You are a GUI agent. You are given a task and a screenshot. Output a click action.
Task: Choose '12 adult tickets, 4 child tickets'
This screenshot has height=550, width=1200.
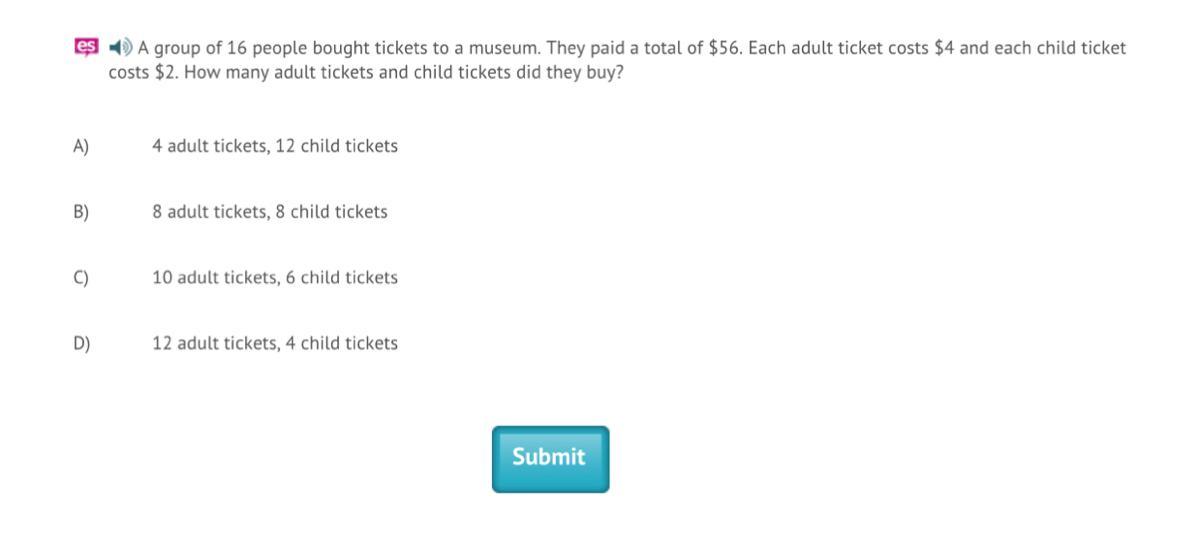click(x=275, y=344)
